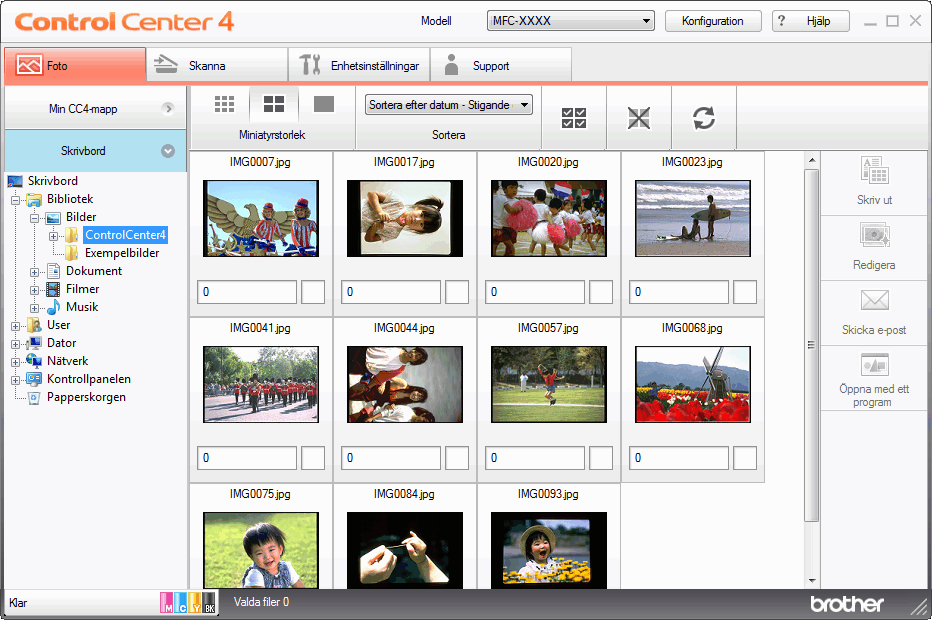Open the Modell MFC-XXXX dropdown
This screenshot has width=932, height=620.
click(x=571, y=21)
